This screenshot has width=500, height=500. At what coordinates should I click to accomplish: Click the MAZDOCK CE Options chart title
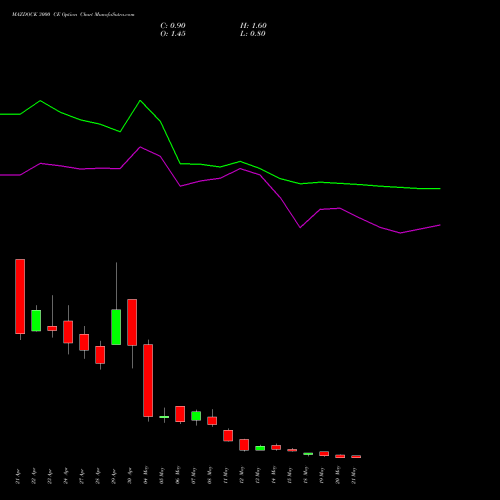tap(73, 15)
